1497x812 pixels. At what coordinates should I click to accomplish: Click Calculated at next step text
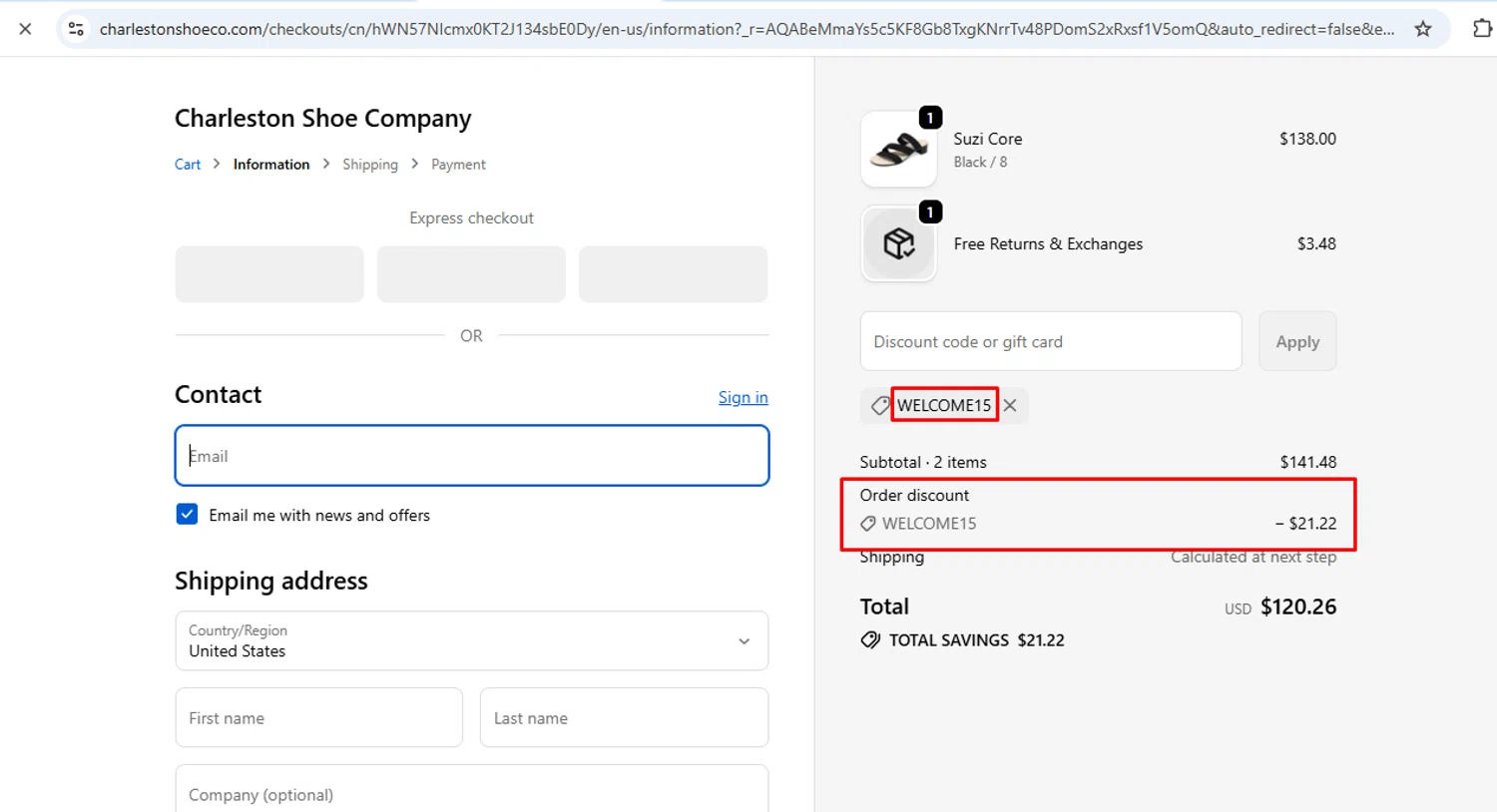coord(1253,557)
